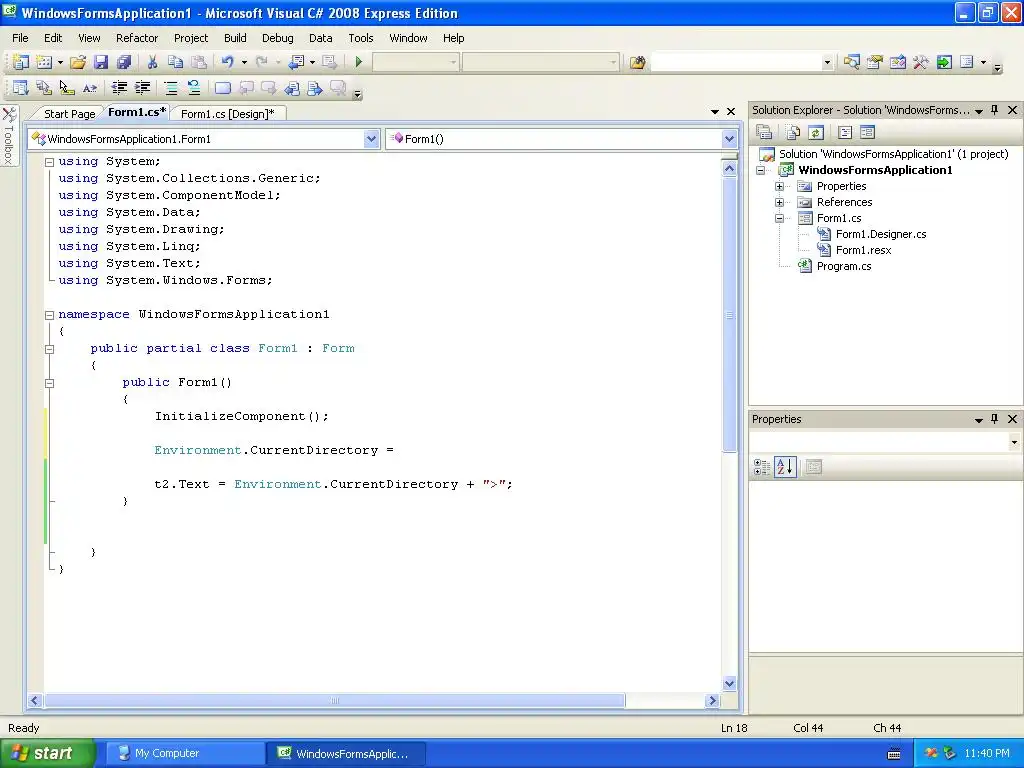This screenshot has height=768, width=1024.
Task: Open the Find combo box dropdown arrow
Action: 827,62
